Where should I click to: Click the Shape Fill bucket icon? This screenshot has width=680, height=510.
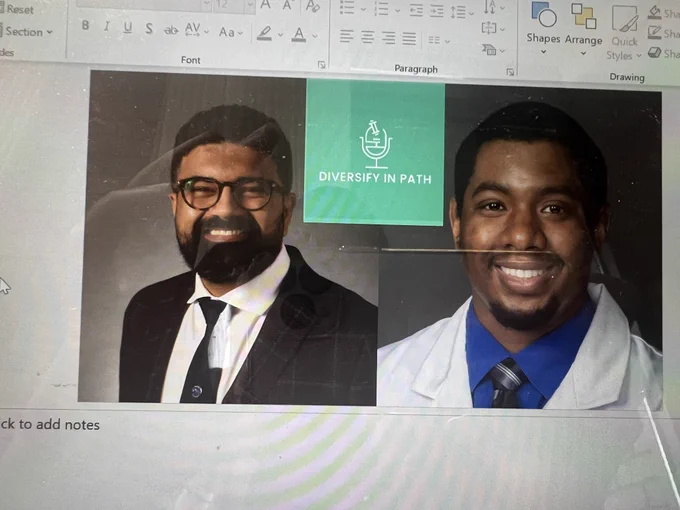[655, 13]
